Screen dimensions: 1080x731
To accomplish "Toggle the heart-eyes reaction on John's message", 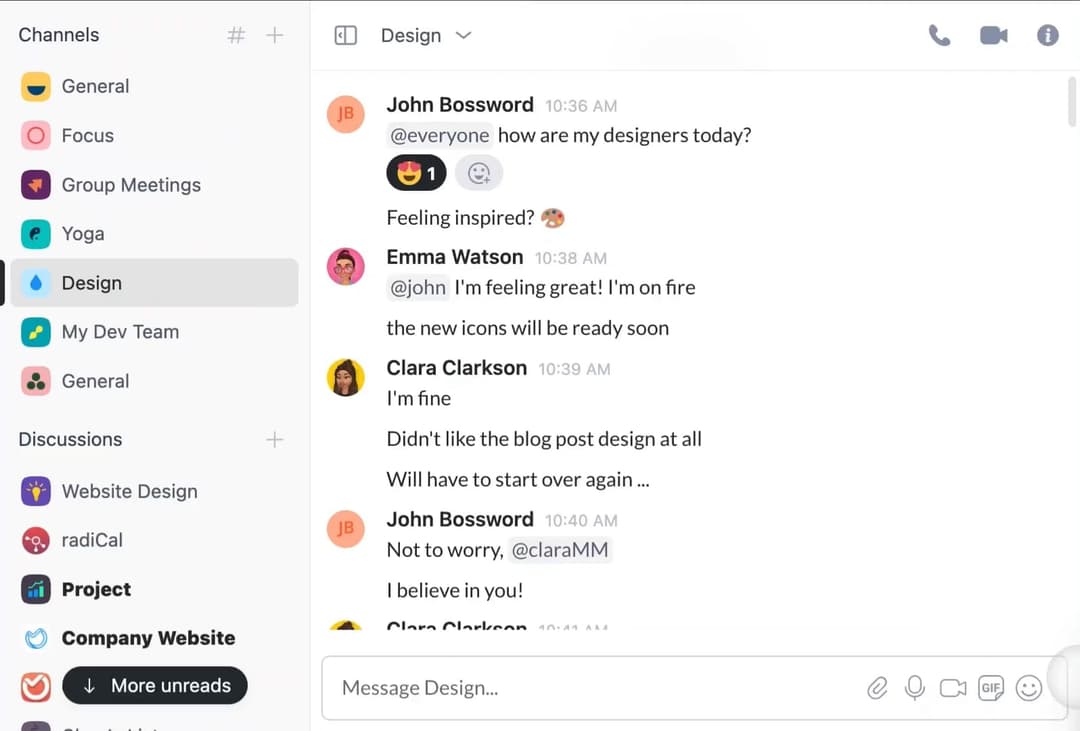I will (416, 172).
